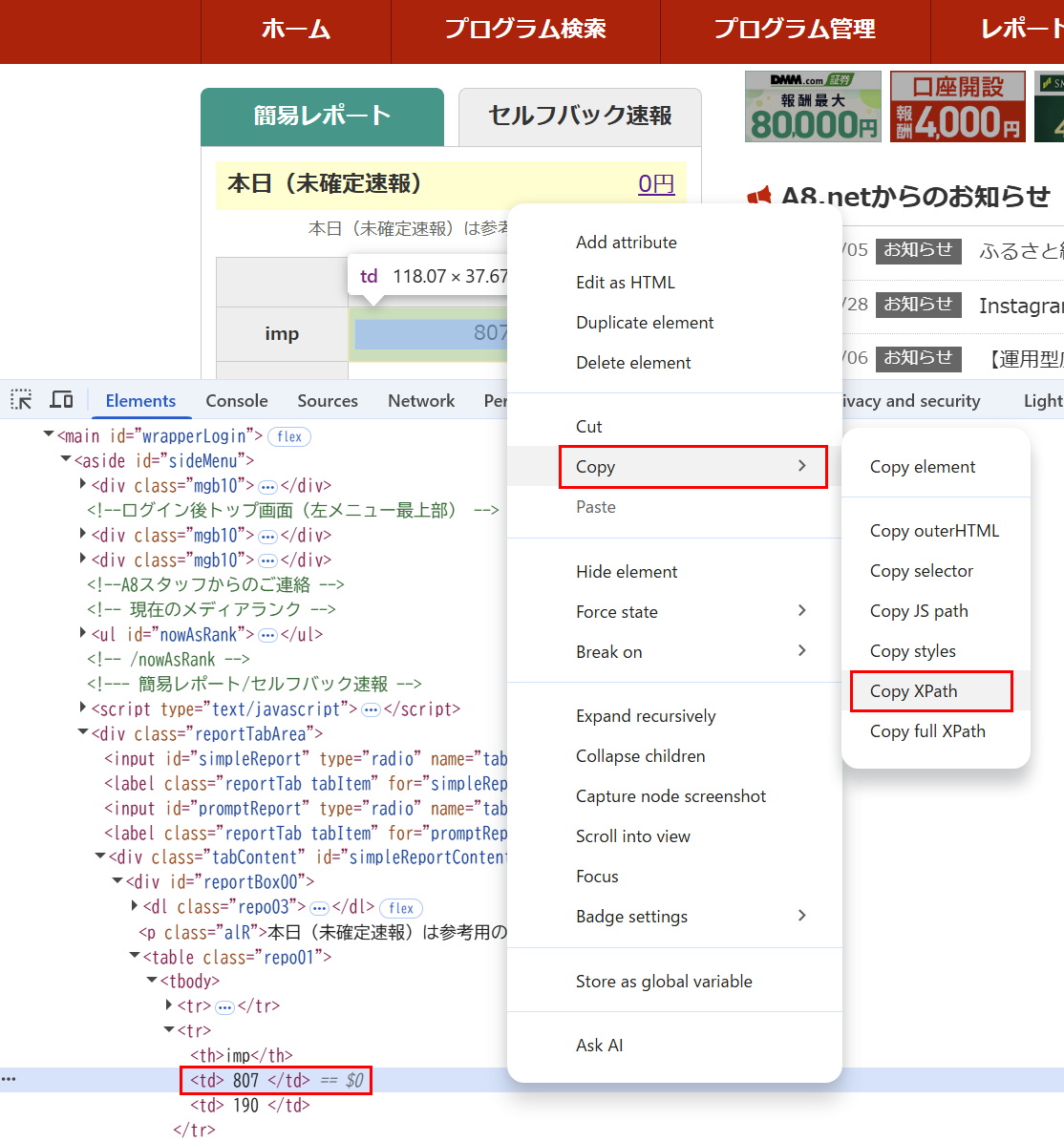Click the megaphone icon beside A8.netからのお知らせ

coord(759,194)
